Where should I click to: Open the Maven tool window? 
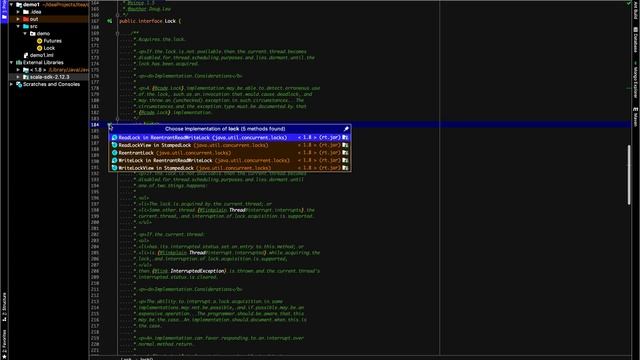point(636,118)
